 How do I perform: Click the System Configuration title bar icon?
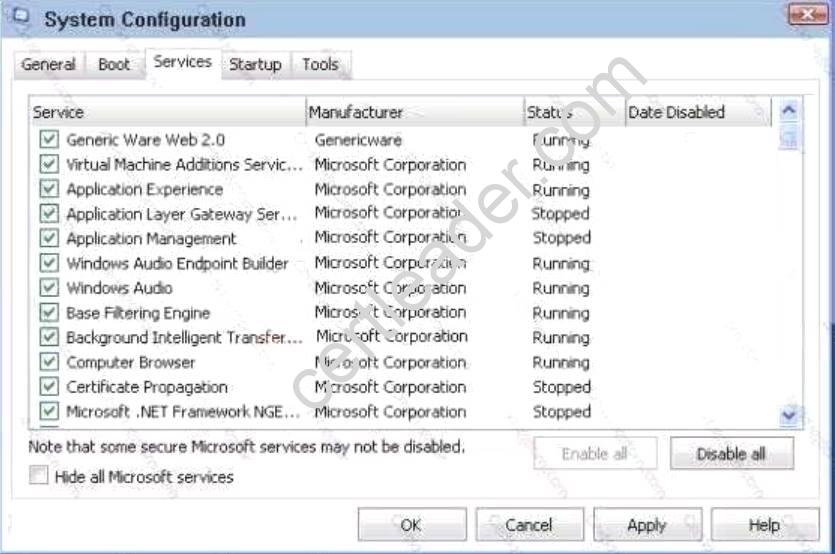[x=21, y=17]
